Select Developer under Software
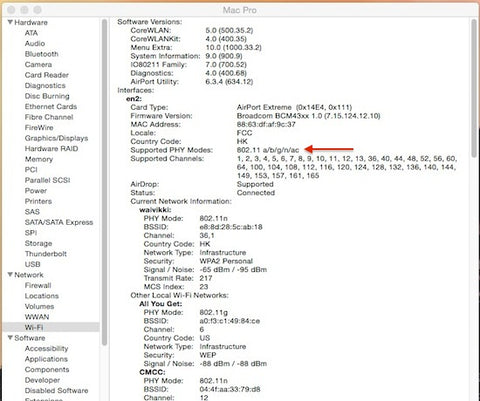 click(x=42, y=380)
